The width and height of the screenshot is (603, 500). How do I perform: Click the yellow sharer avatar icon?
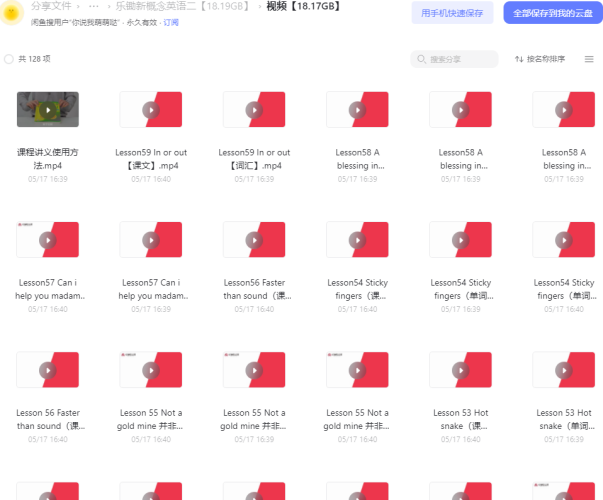pos(12,12)
